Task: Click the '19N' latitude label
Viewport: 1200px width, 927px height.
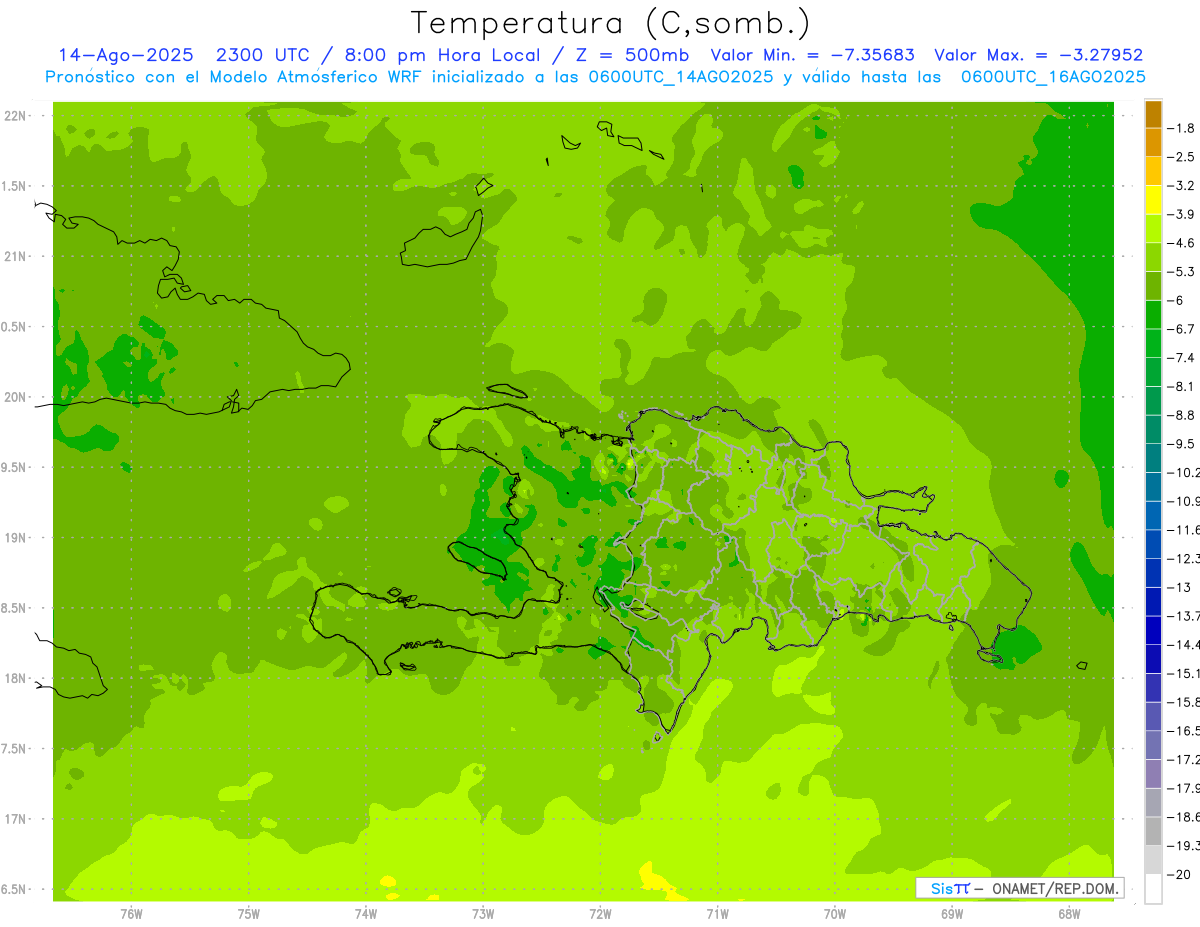Action: click(x=16, y=538)
